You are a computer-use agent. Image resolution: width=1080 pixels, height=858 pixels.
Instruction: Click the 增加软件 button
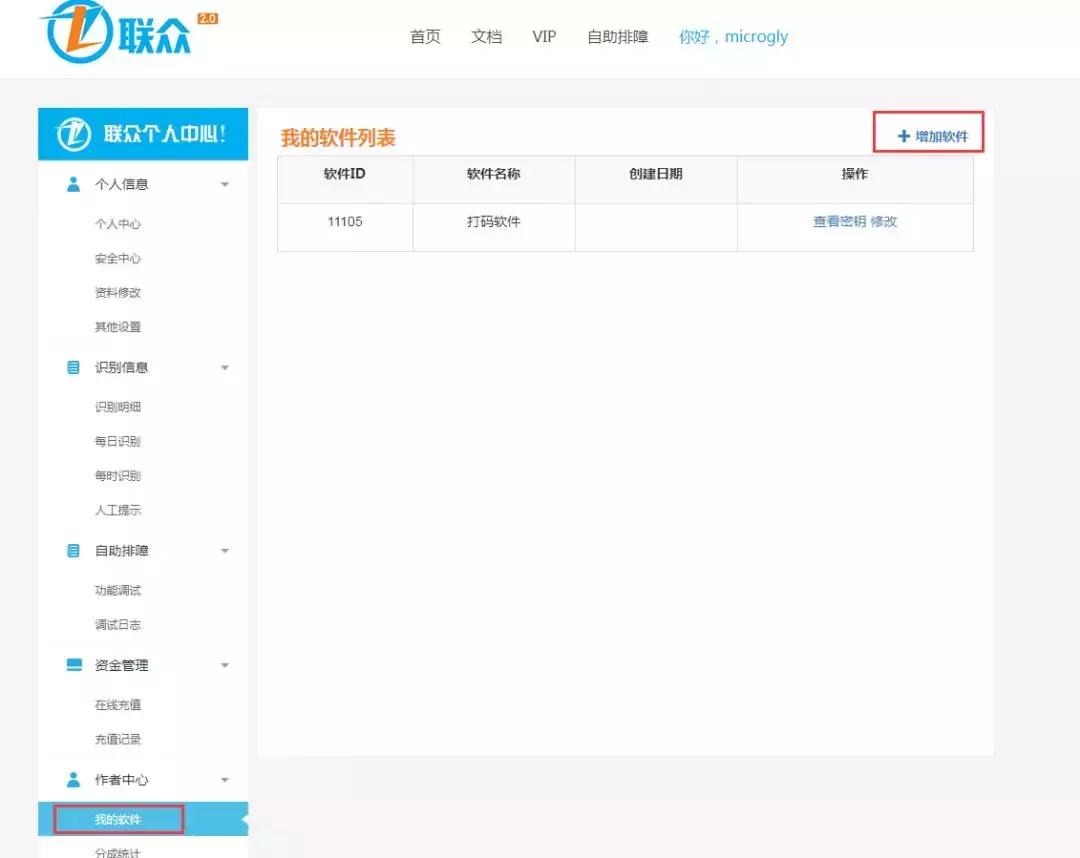[930, 132]
